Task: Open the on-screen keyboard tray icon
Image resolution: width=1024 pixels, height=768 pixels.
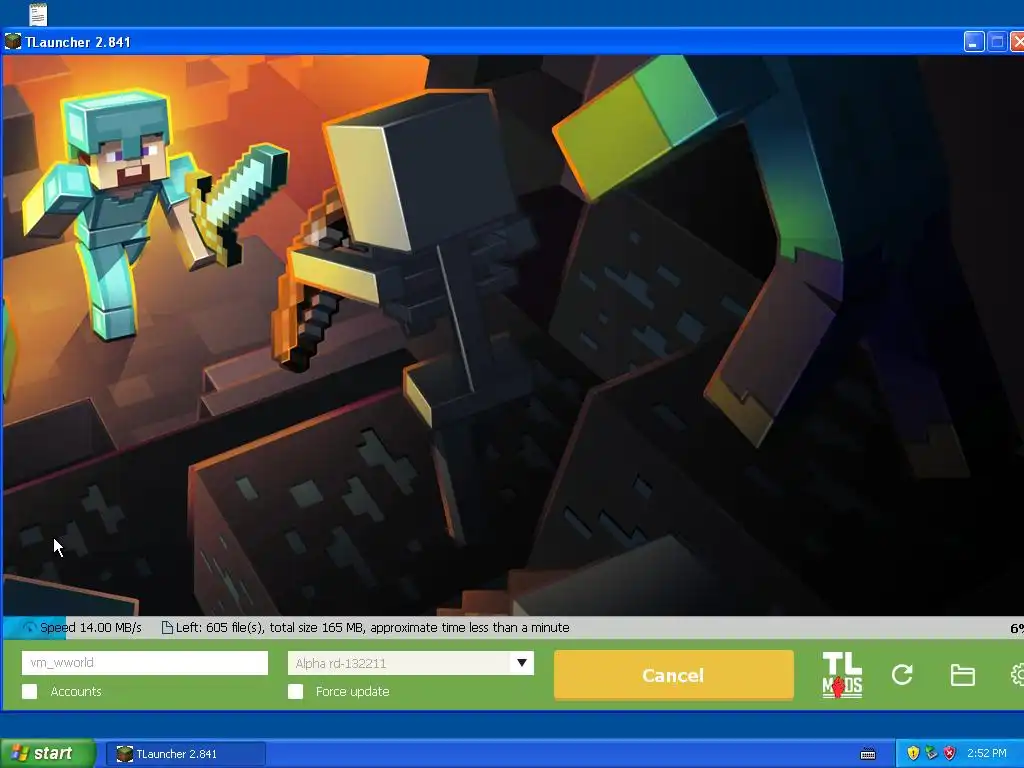Action: tap(868, 754)
